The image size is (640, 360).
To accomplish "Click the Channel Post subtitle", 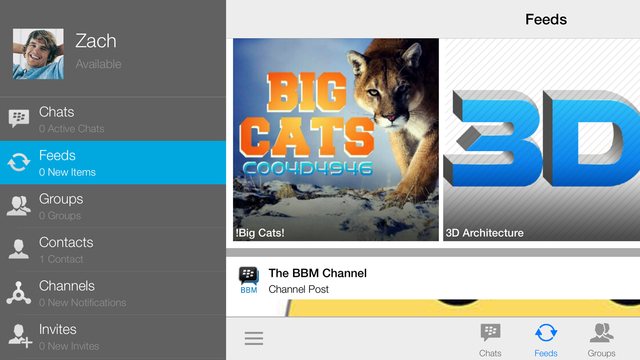I will pyautogui.click(x=298, y=289).
